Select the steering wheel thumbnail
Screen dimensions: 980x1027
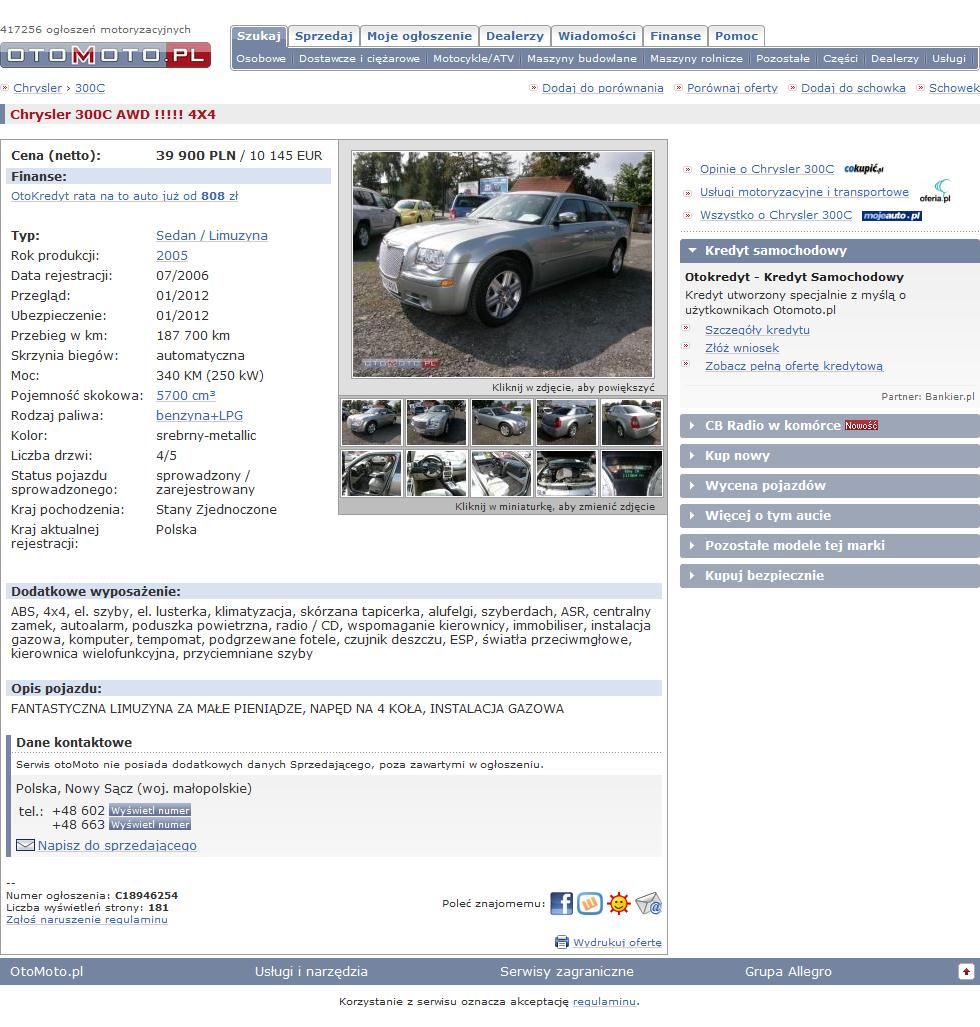coord(436,474)
